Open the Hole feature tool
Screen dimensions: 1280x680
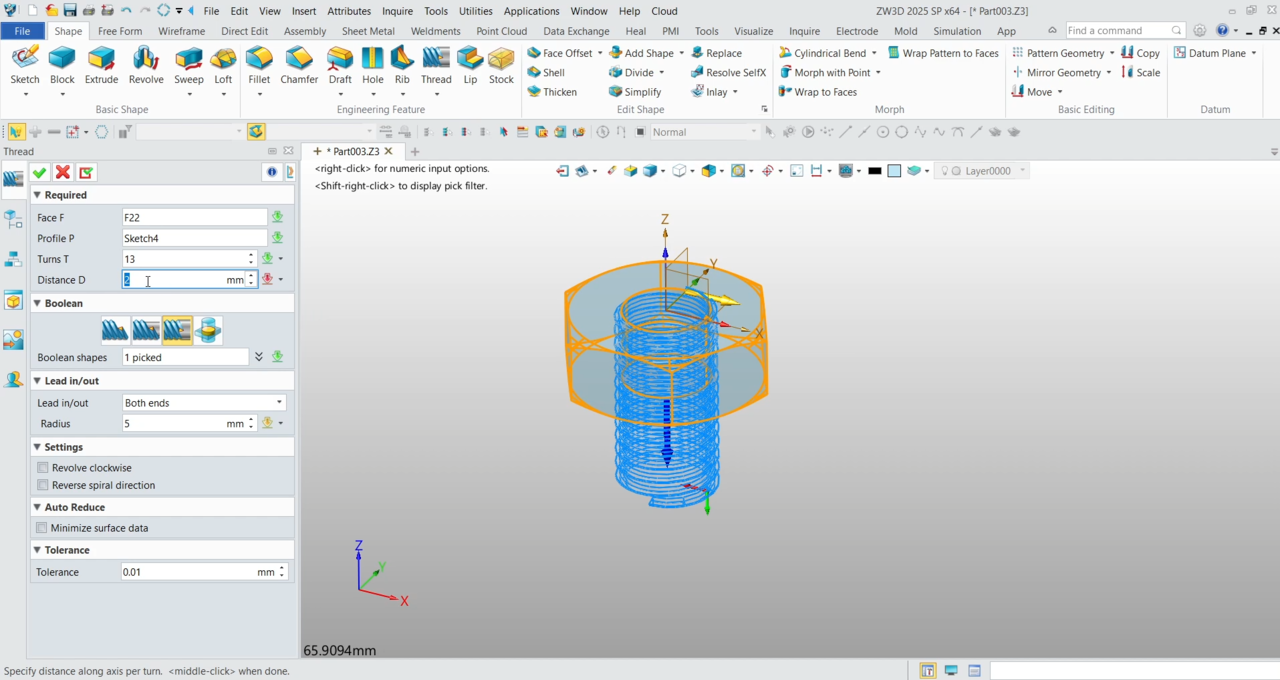[x=372, y=64]
